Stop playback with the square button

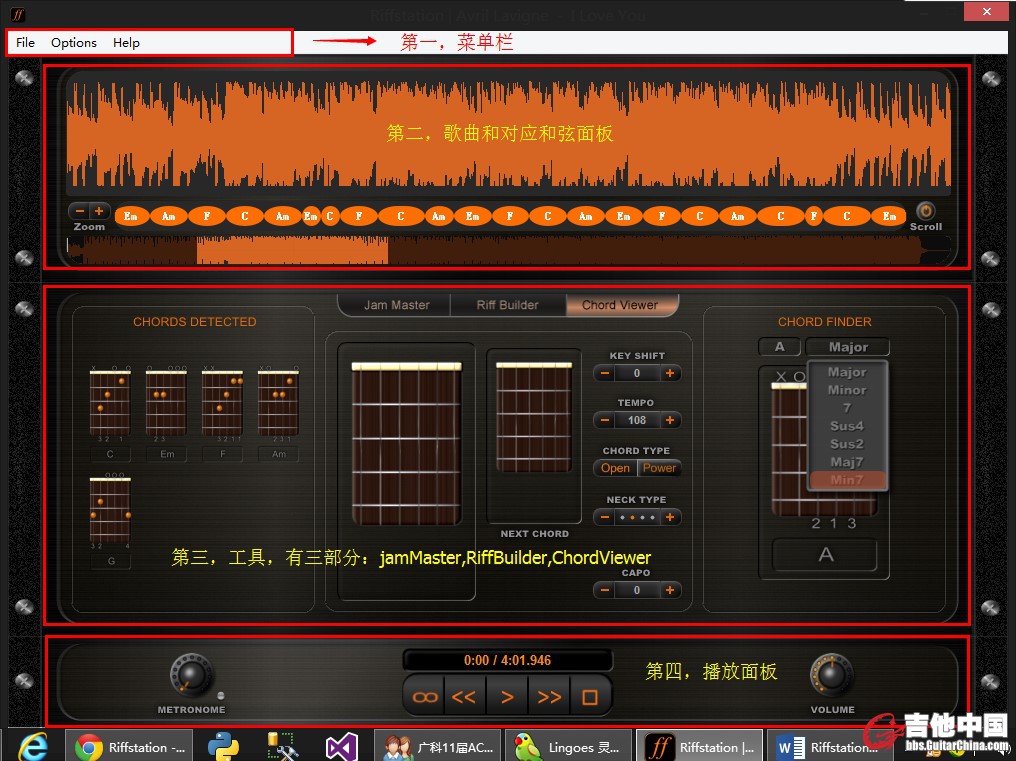click(x=589, y=697)
